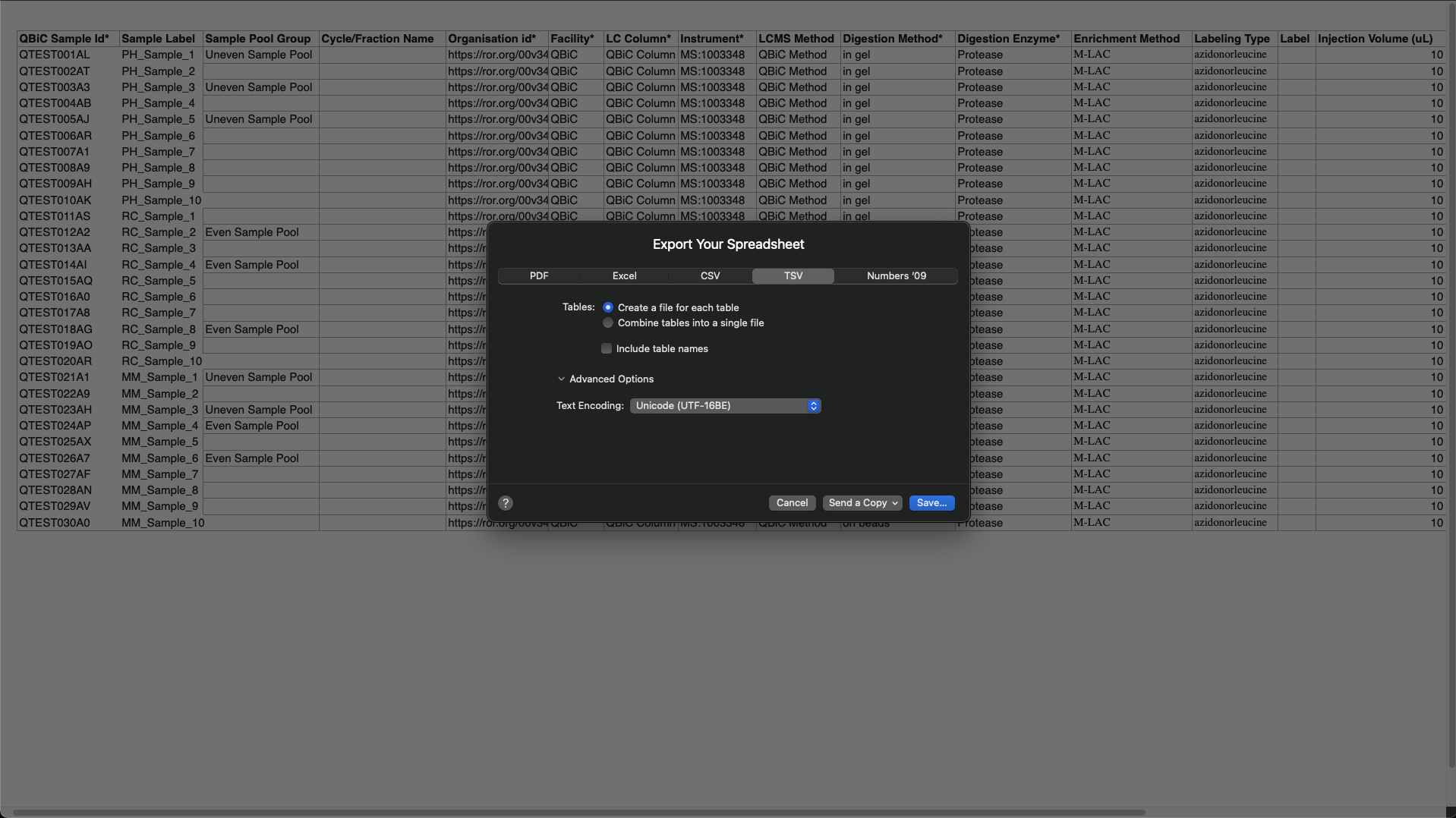Switch to the PDF export tab
Viewport: 1456px width, 818px height.
point(539,276)
